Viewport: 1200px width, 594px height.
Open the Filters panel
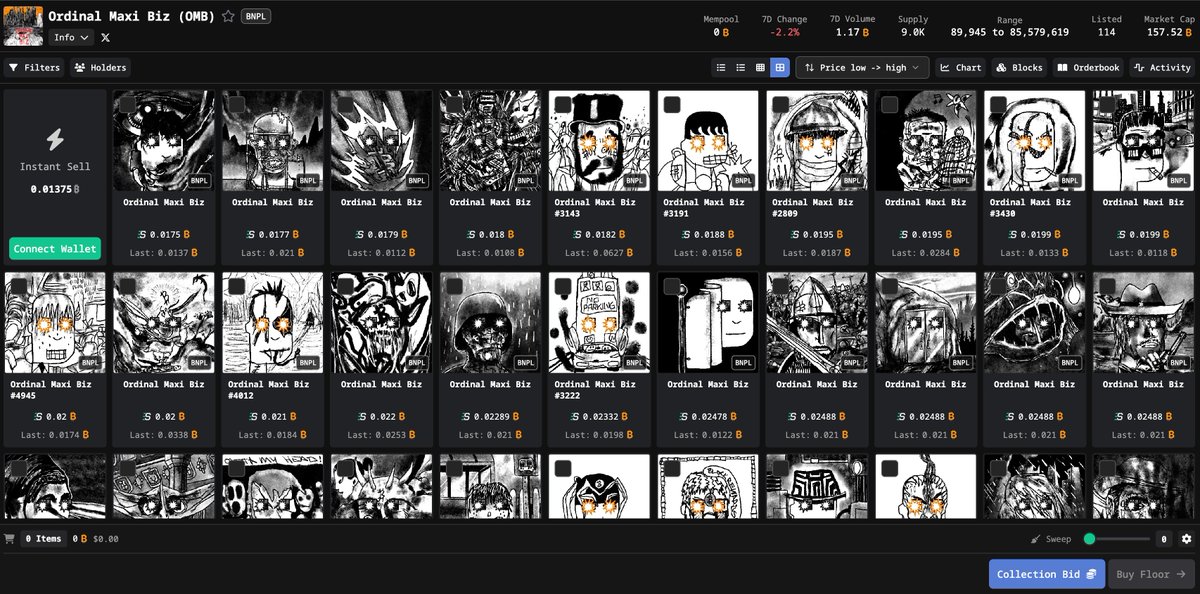(x=34, y=67)
